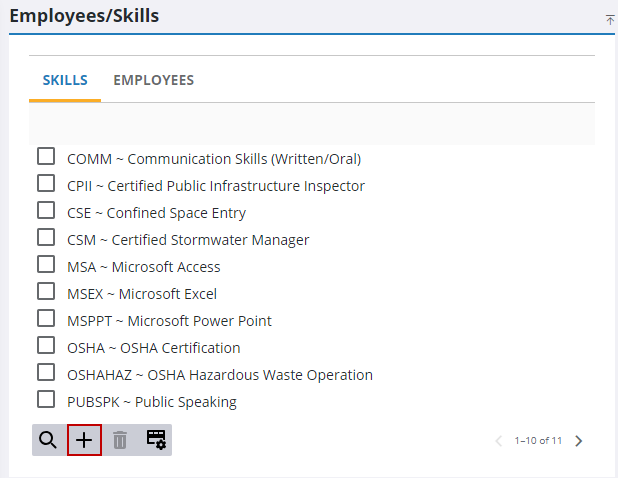This screenshot has width=618, height=478.
Task: Go to previous page of skills
Action: tap(499, 440)
